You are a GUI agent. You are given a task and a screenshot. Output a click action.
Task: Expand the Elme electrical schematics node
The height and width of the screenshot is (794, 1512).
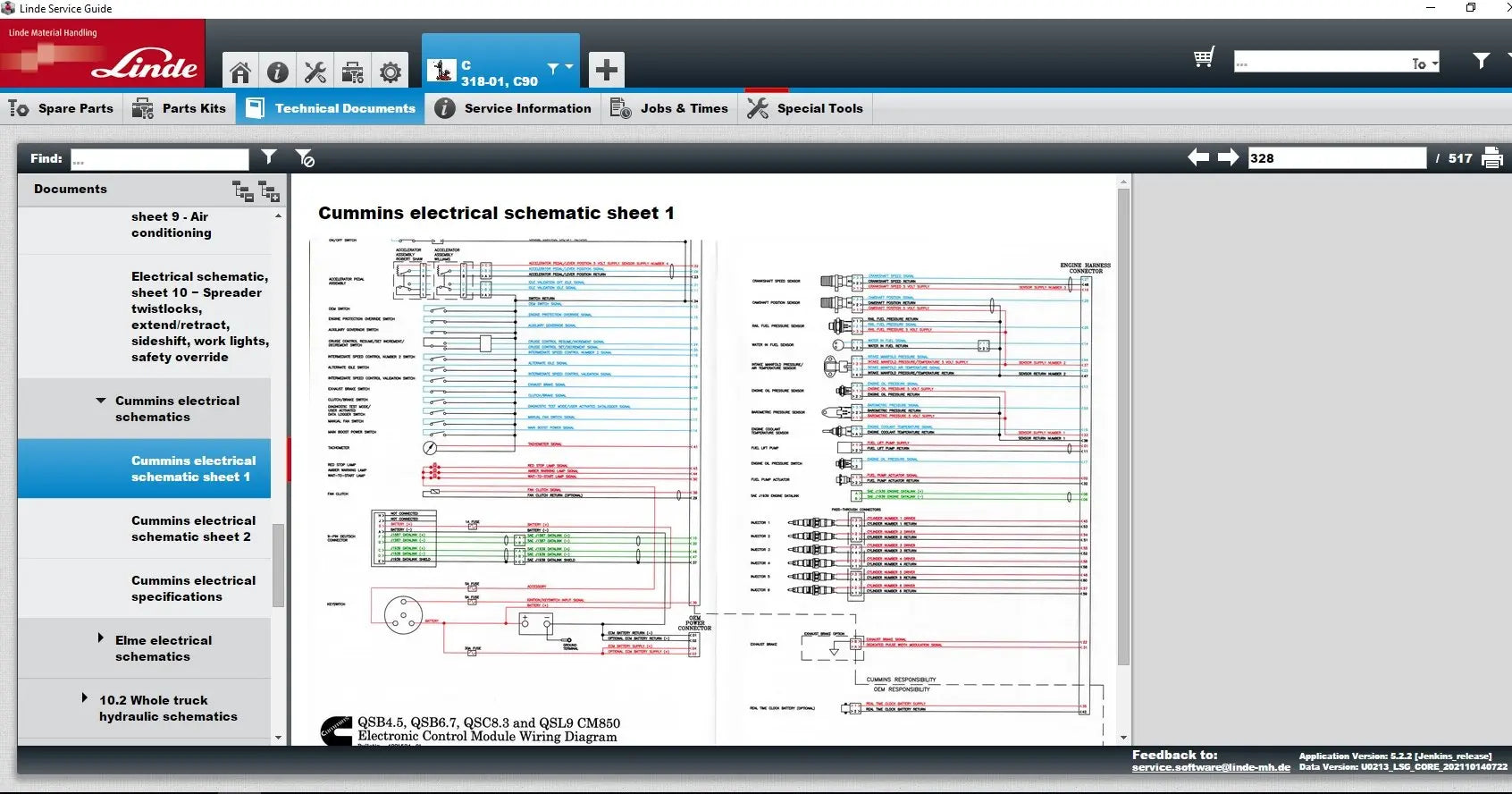[x=101, y=638]
